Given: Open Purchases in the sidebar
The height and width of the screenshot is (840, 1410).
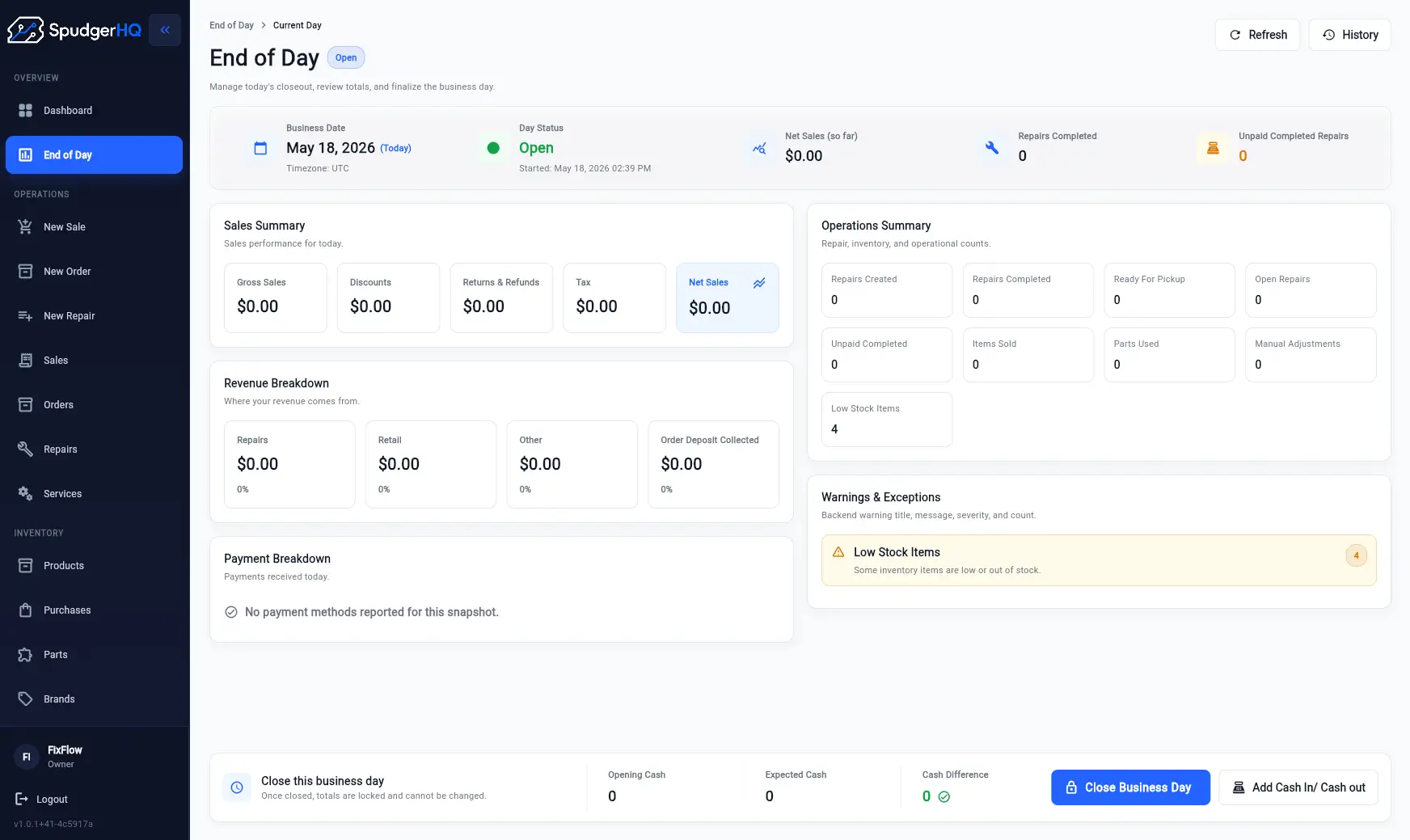Looking at the screenshot, I should point(94,610).
